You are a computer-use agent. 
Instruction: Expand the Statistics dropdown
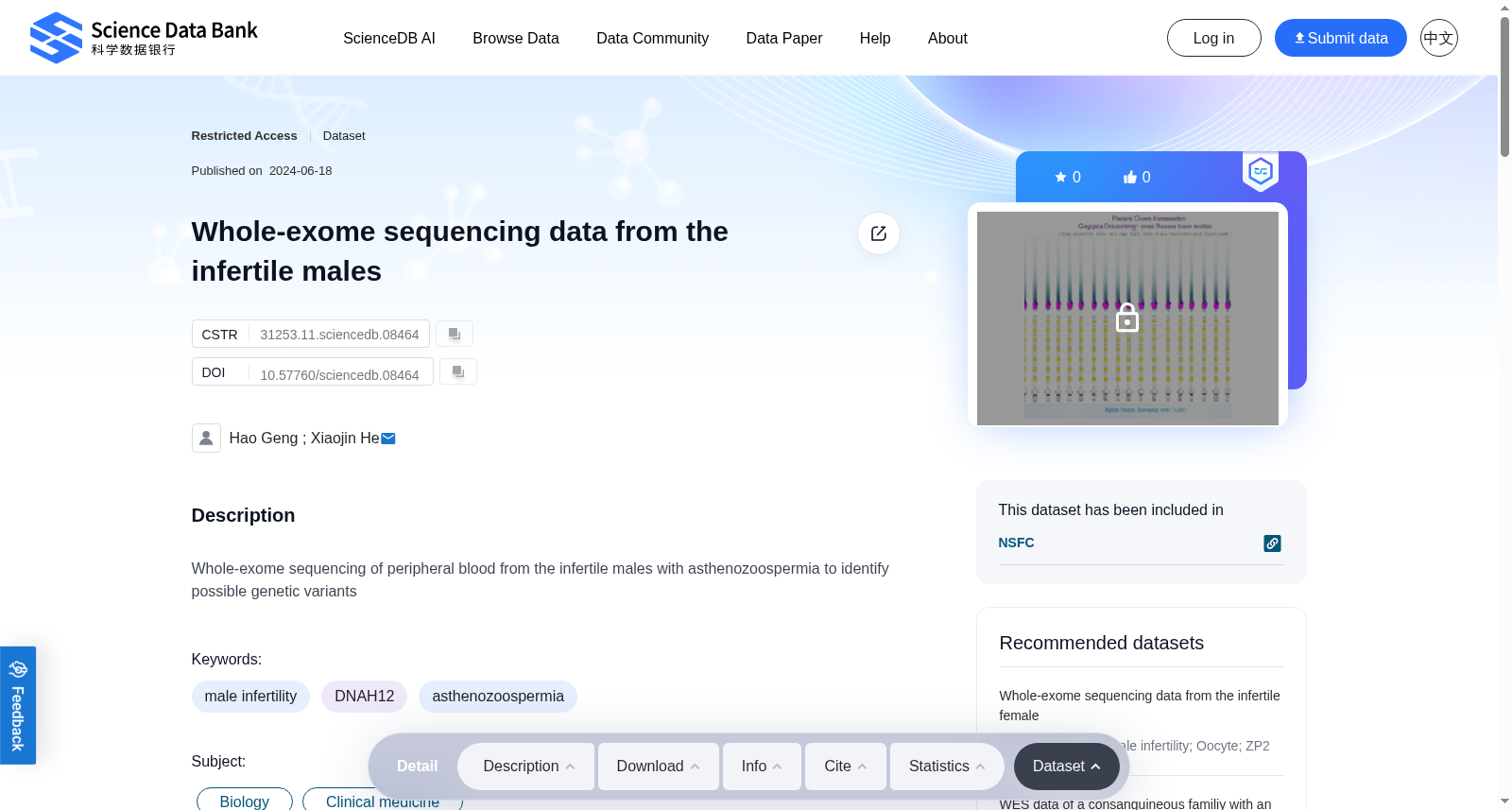[x=947, y=767]
